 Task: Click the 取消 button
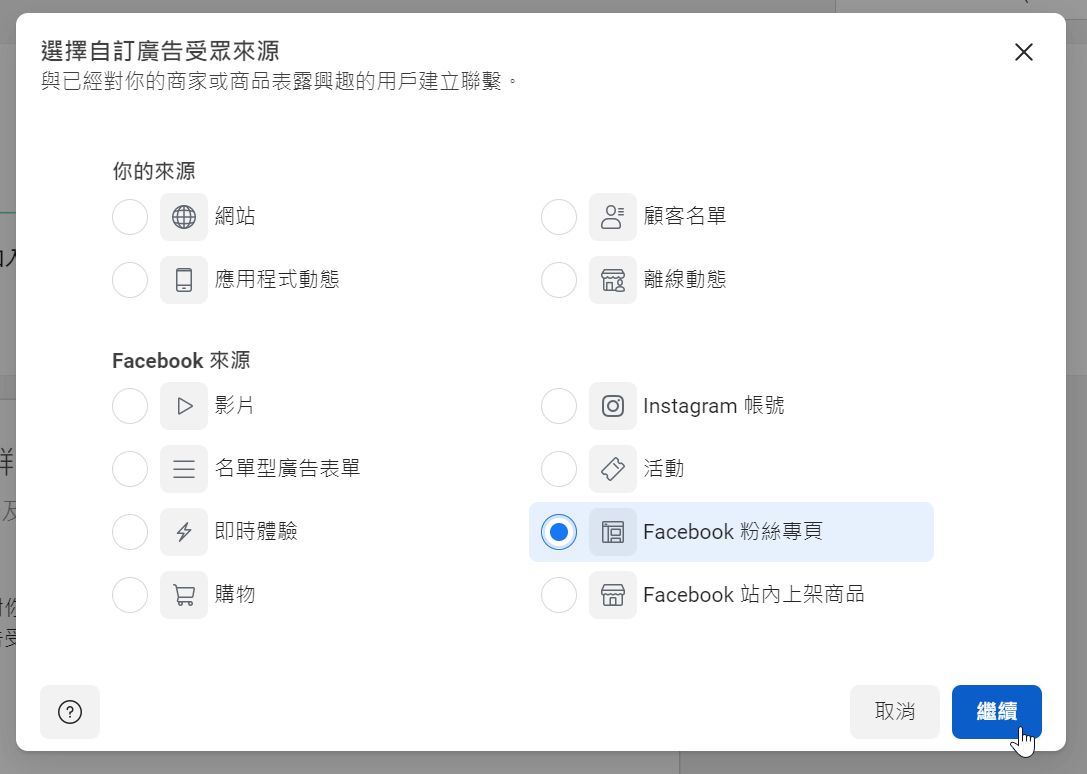pos(894,712)
